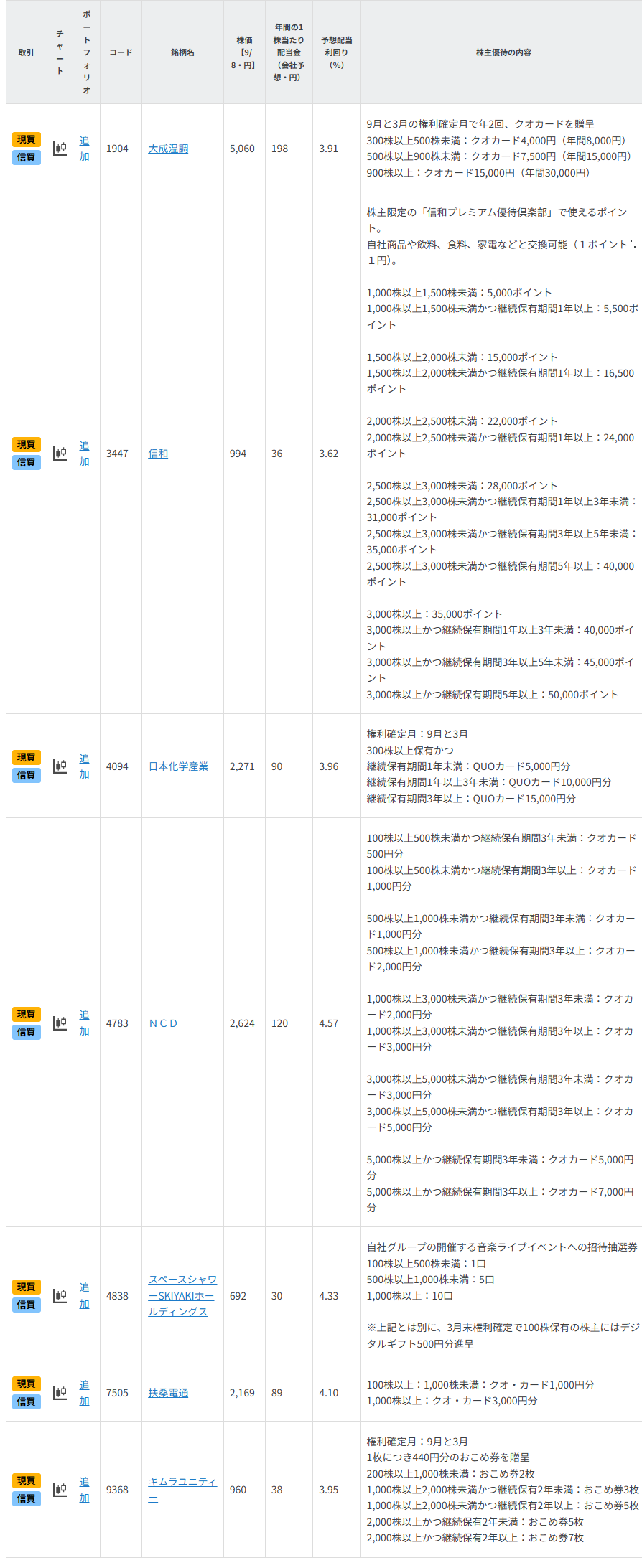Click 信買 button for 大成温調
Screen dimensions: 642x1568
[27, 157]
